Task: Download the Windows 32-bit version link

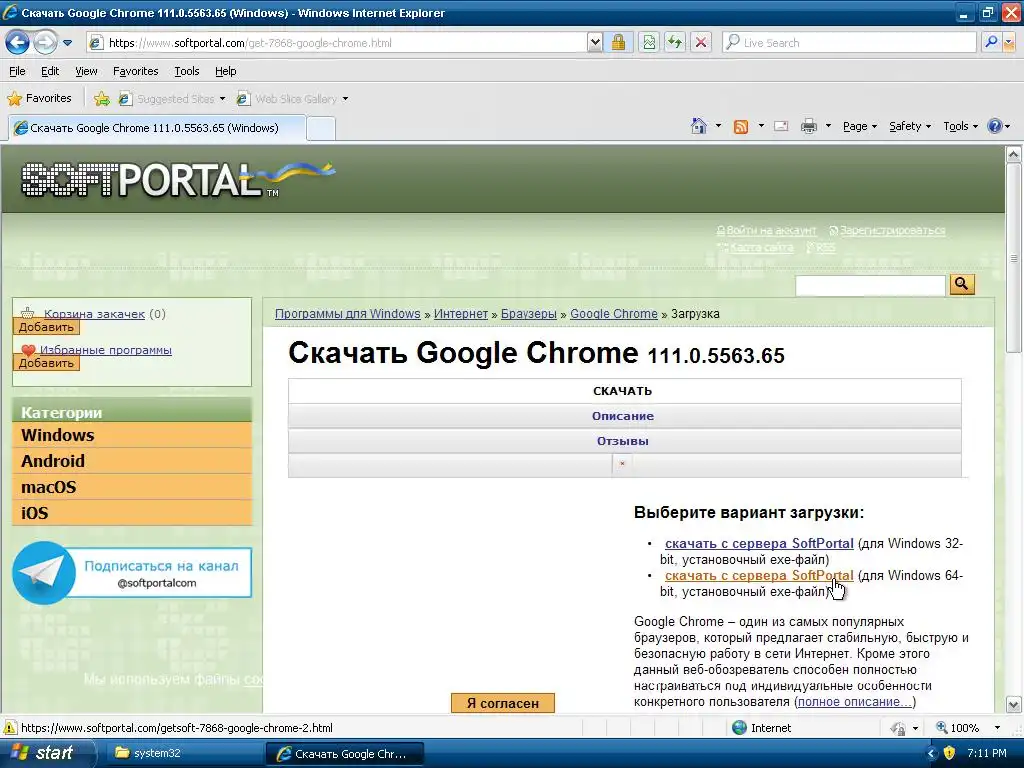Action: pos(759,543)
